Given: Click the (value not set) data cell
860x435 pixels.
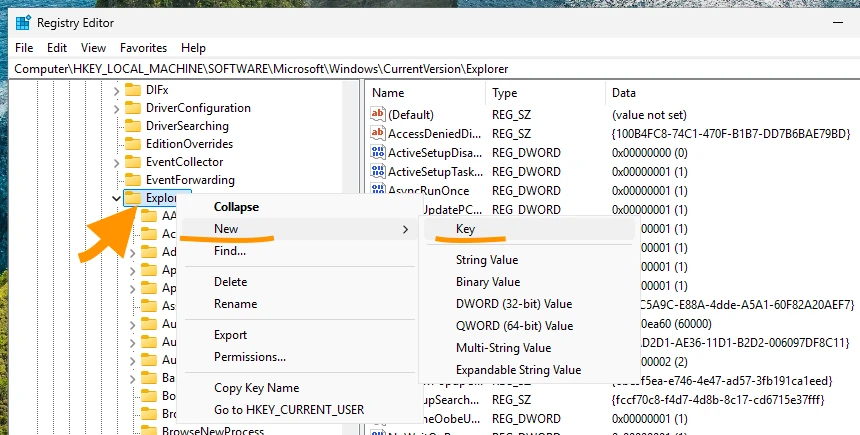Looking at the screenshot, I should 649,115.
